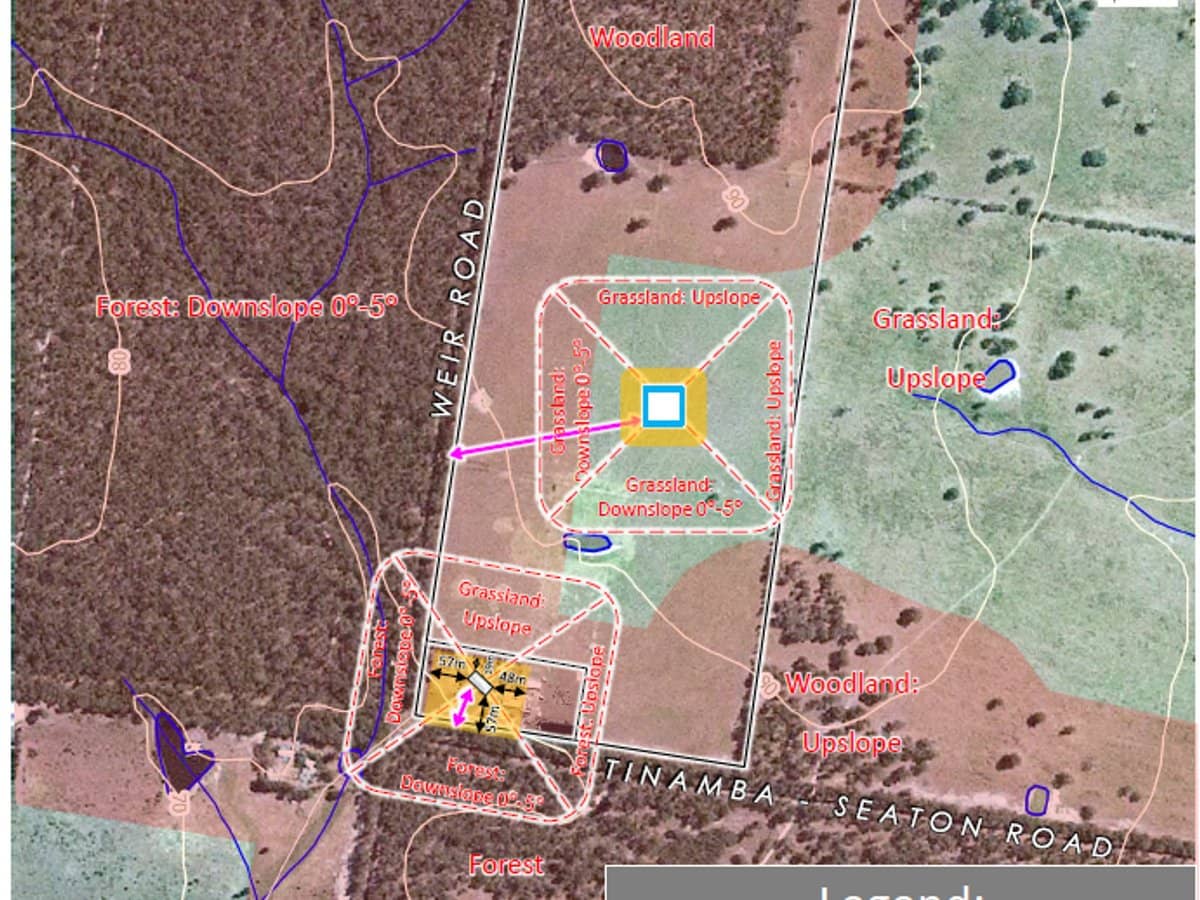Viewport: 1200px width, 900px height.
Task: Click 'Grassland: Downslope 0°-5°' label below blue square
Action: click(x=670, y=497)
